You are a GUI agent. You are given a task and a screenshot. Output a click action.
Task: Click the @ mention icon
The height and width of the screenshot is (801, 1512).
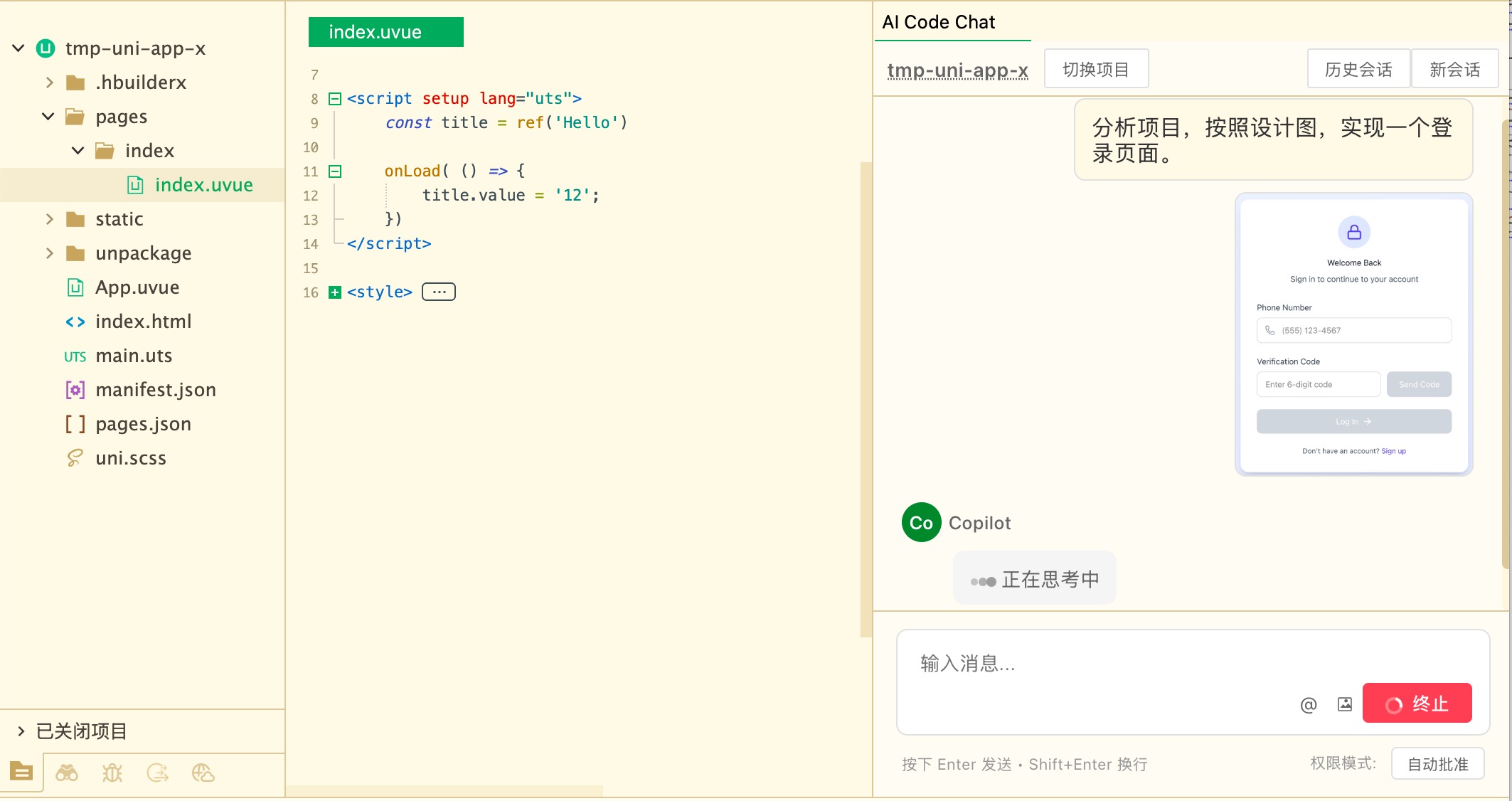pos(1308,704)
